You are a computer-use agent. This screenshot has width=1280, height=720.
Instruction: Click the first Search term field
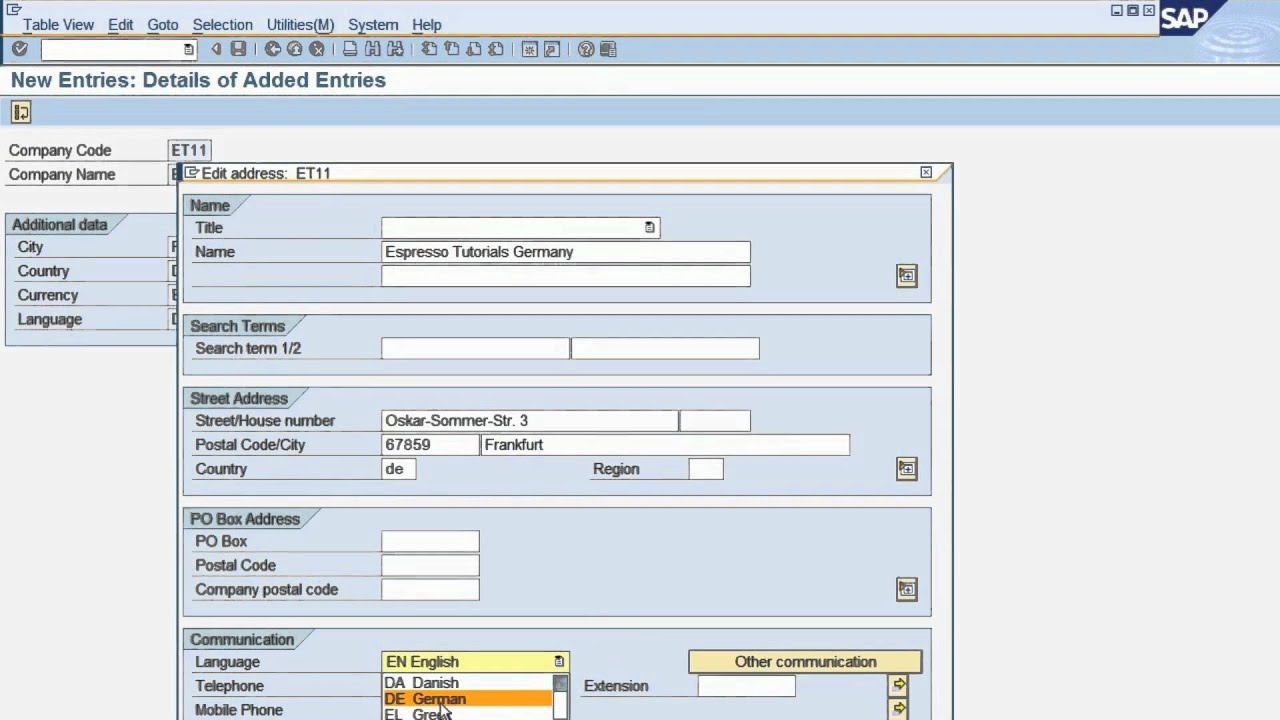click(x=475, y=348)
